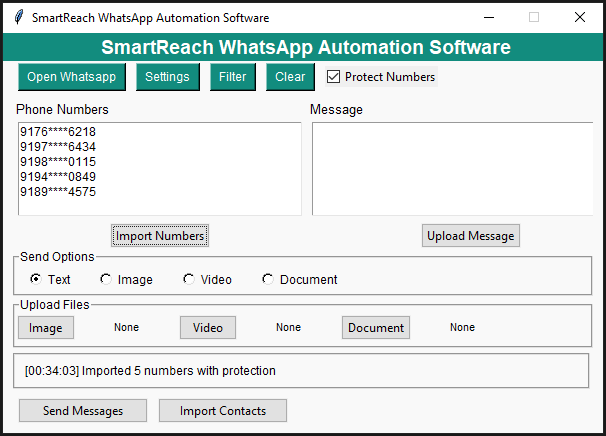Click the Document upload button

click(x=376, y=328)
